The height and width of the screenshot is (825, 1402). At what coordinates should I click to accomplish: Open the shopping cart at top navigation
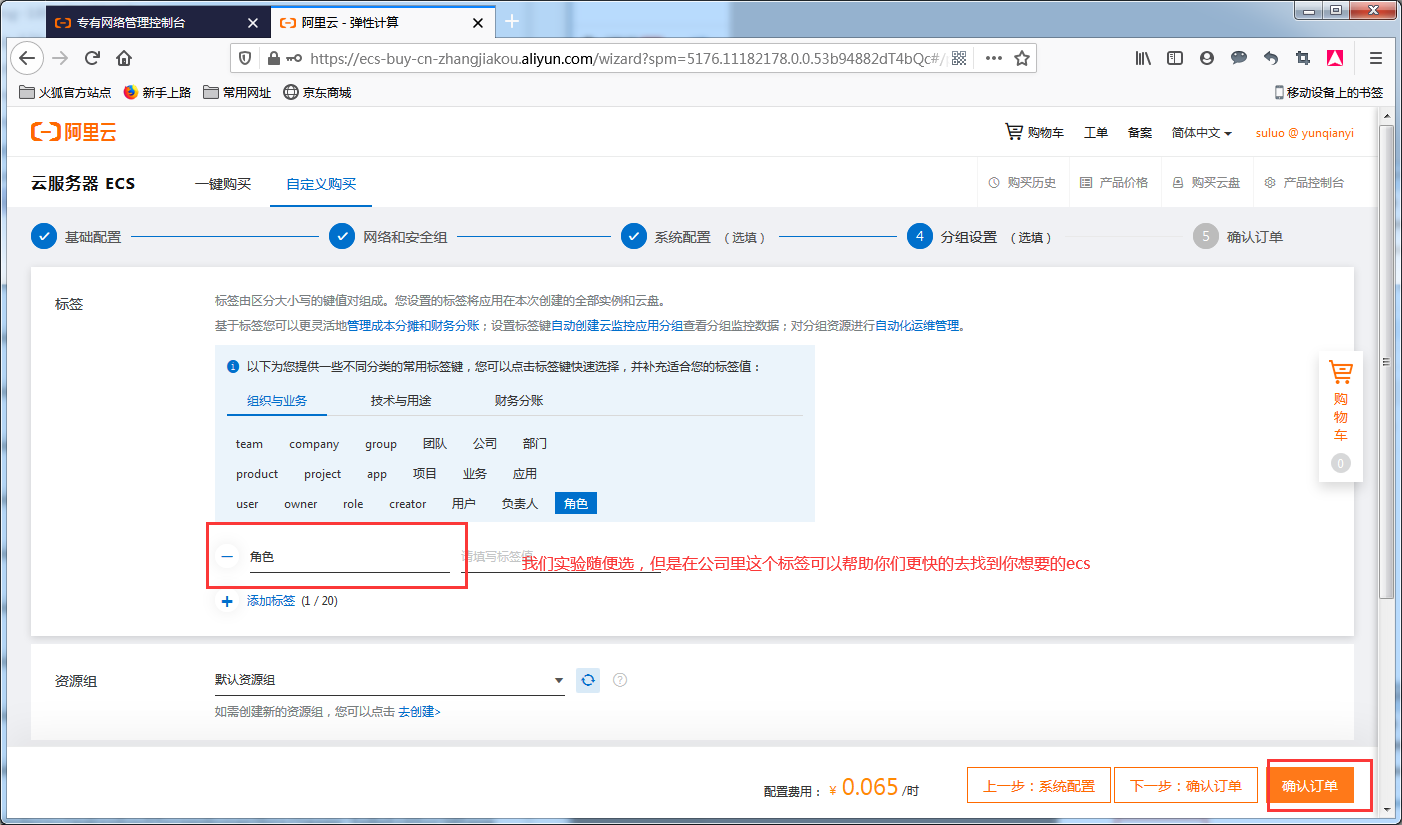1035,131
